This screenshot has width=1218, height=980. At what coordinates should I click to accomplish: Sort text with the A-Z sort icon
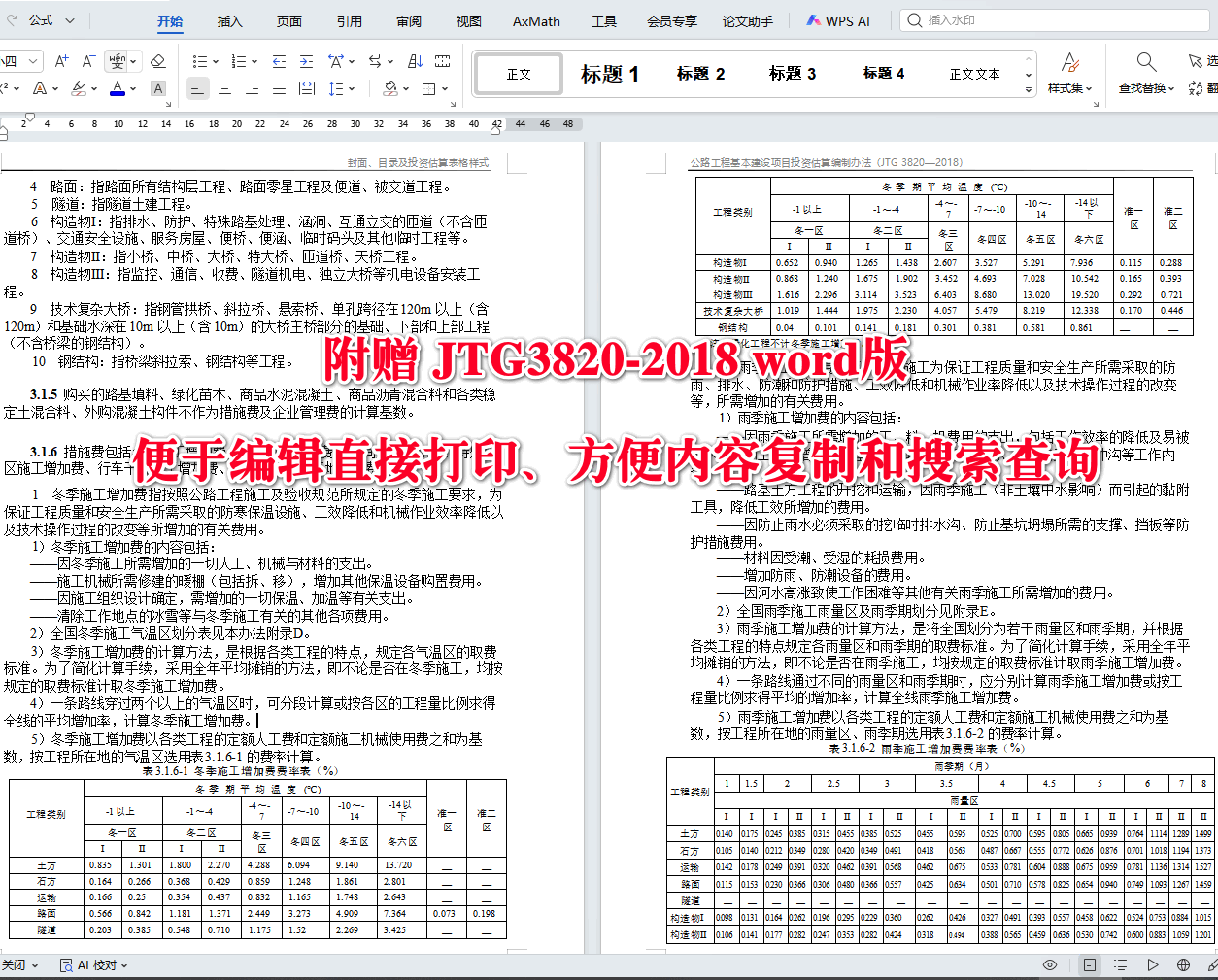(416, 61)
